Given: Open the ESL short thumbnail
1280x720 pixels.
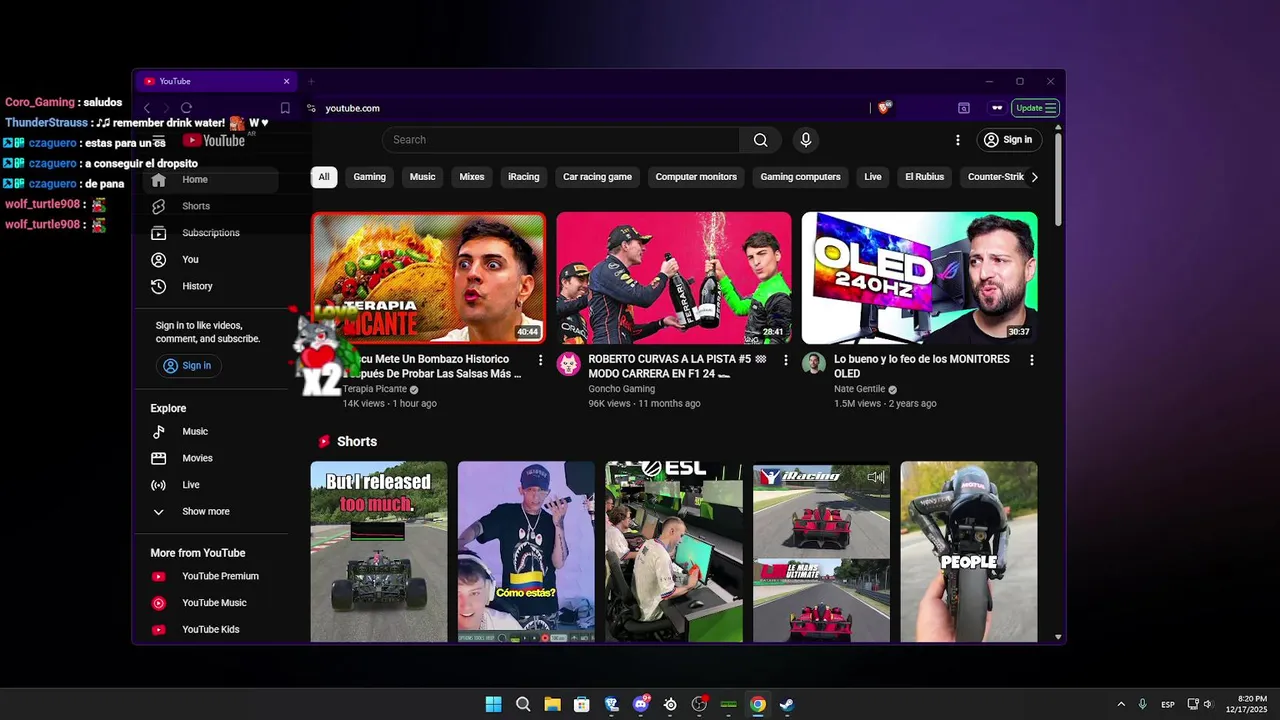Looking at the screenshot, I should coord(674,551).
